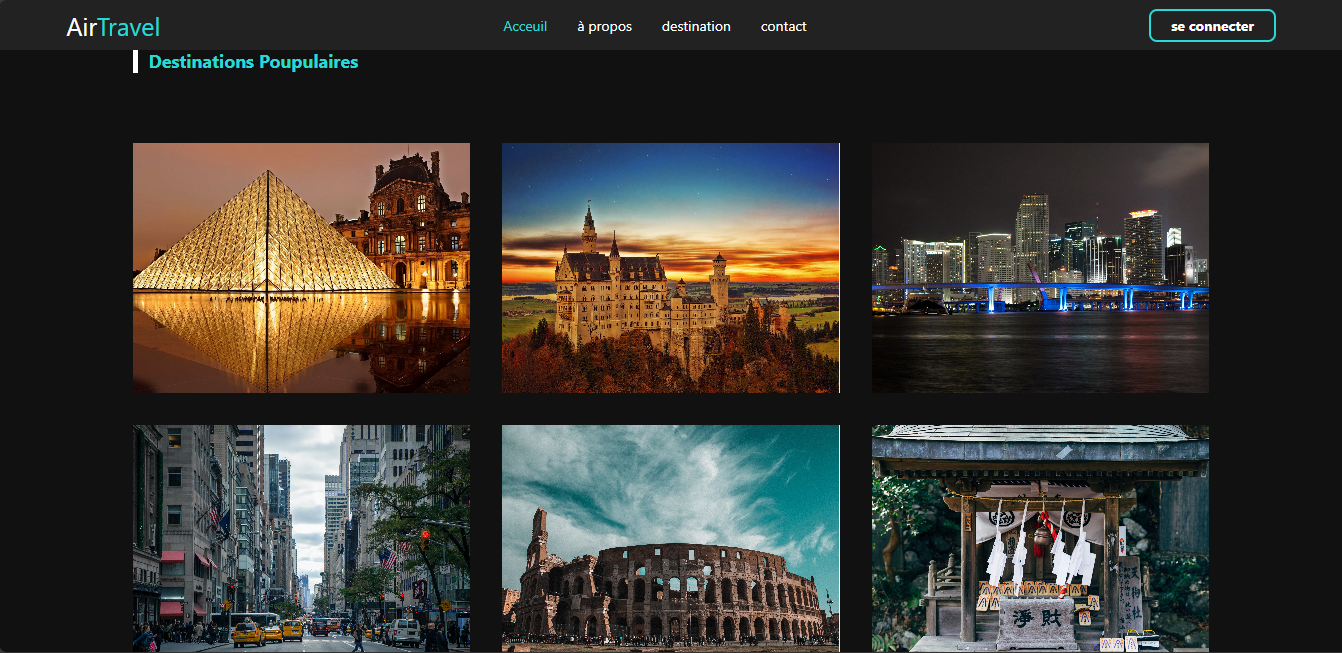Open the night city skyline photo

pyautogui.click(x=1040, y=268)
